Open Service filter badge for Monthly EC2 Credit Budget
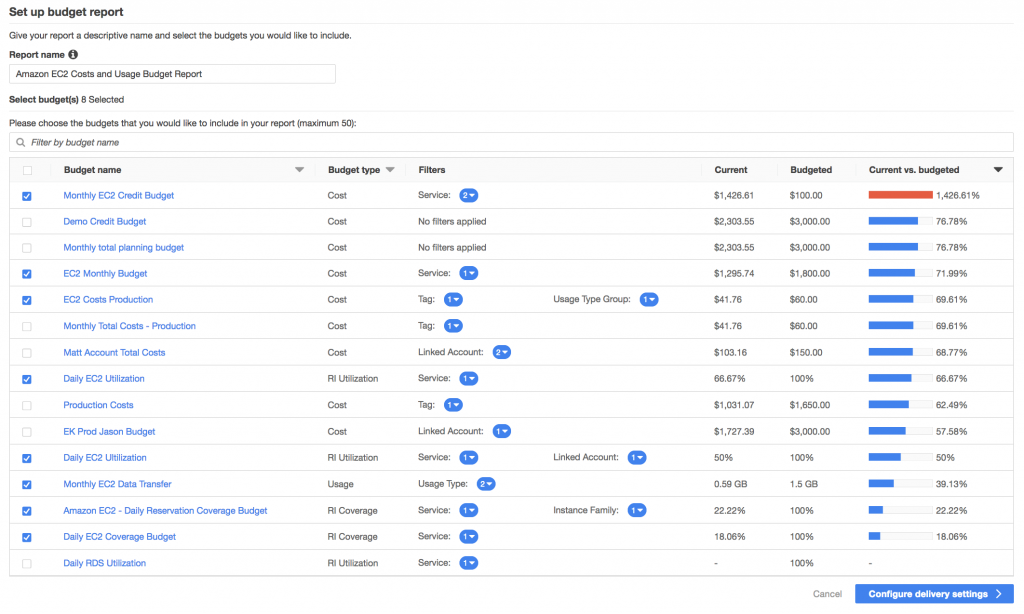 coord(468,196)
